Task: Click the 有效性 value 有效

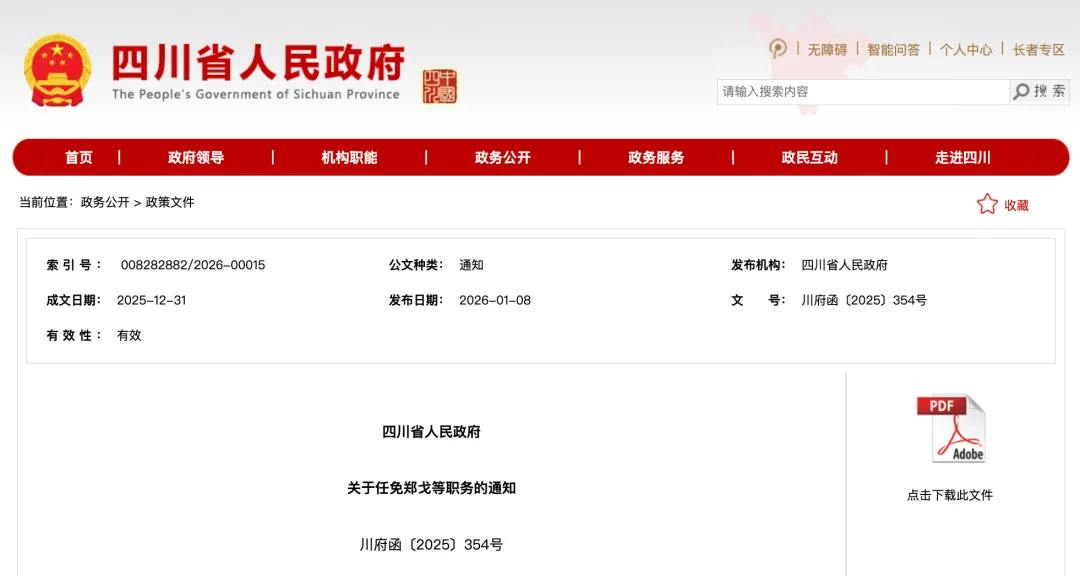Action: (129, 335)
